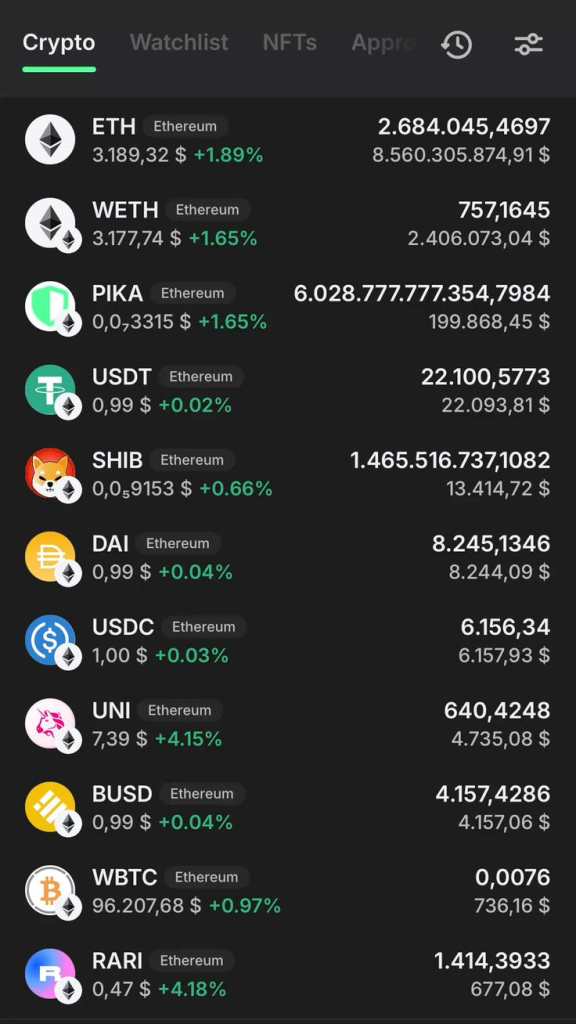Open transaction history via clock icon

tap(457, 44)
